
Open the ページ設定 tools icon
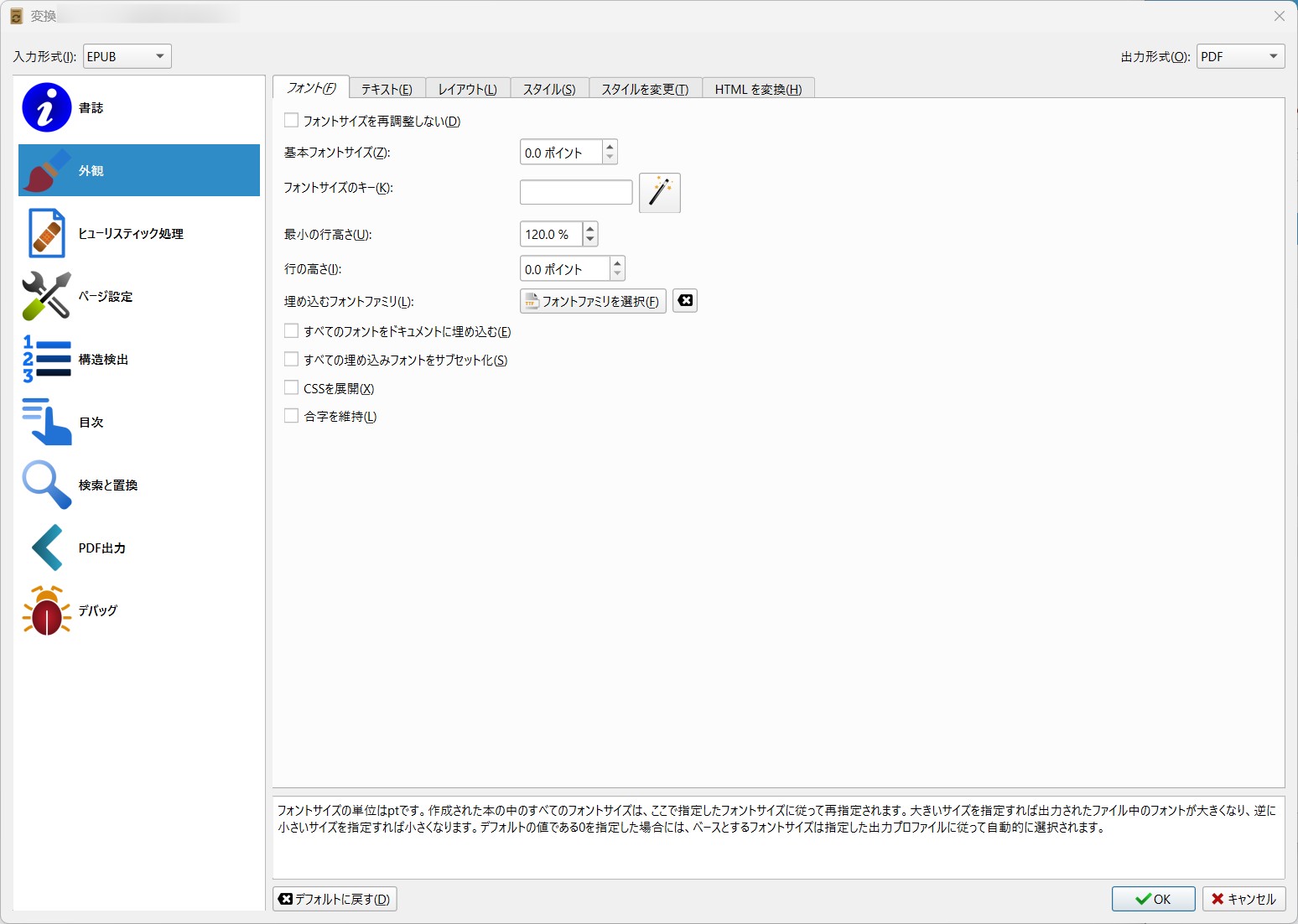click(47, 296)
